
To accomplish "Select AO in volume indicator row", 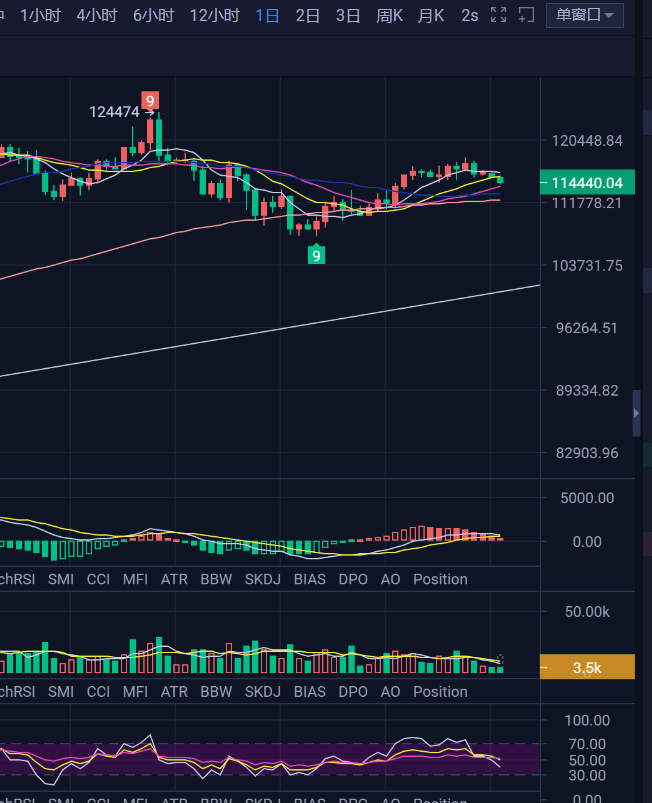I will (x=390, y=692).
